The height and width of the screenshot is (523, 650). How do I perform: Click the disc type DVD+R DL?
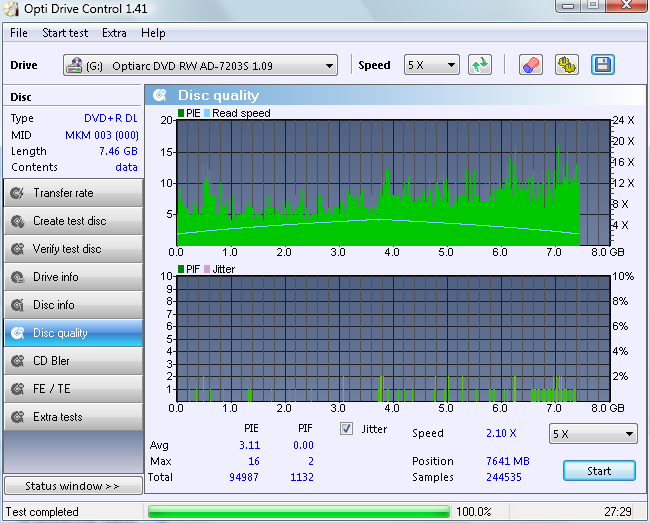[x=111, y=119]
